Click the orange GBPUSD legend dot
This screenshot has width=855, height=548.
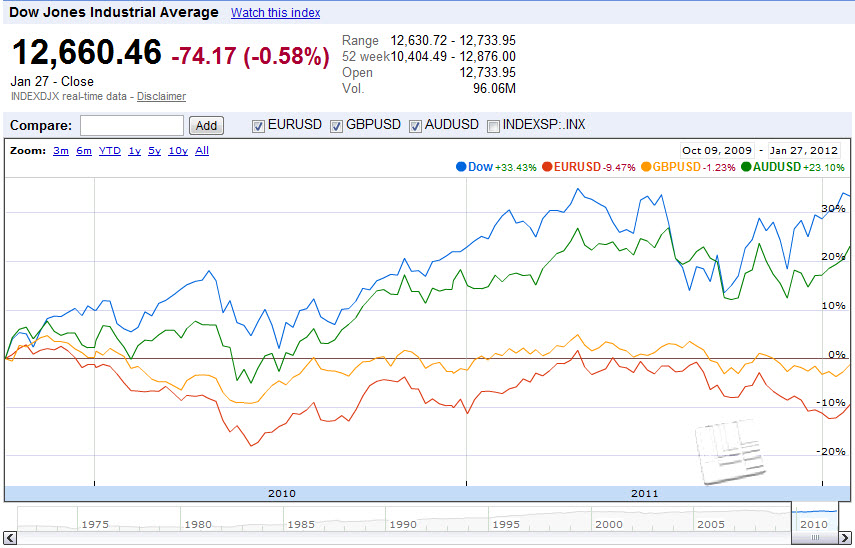point(647,167)
